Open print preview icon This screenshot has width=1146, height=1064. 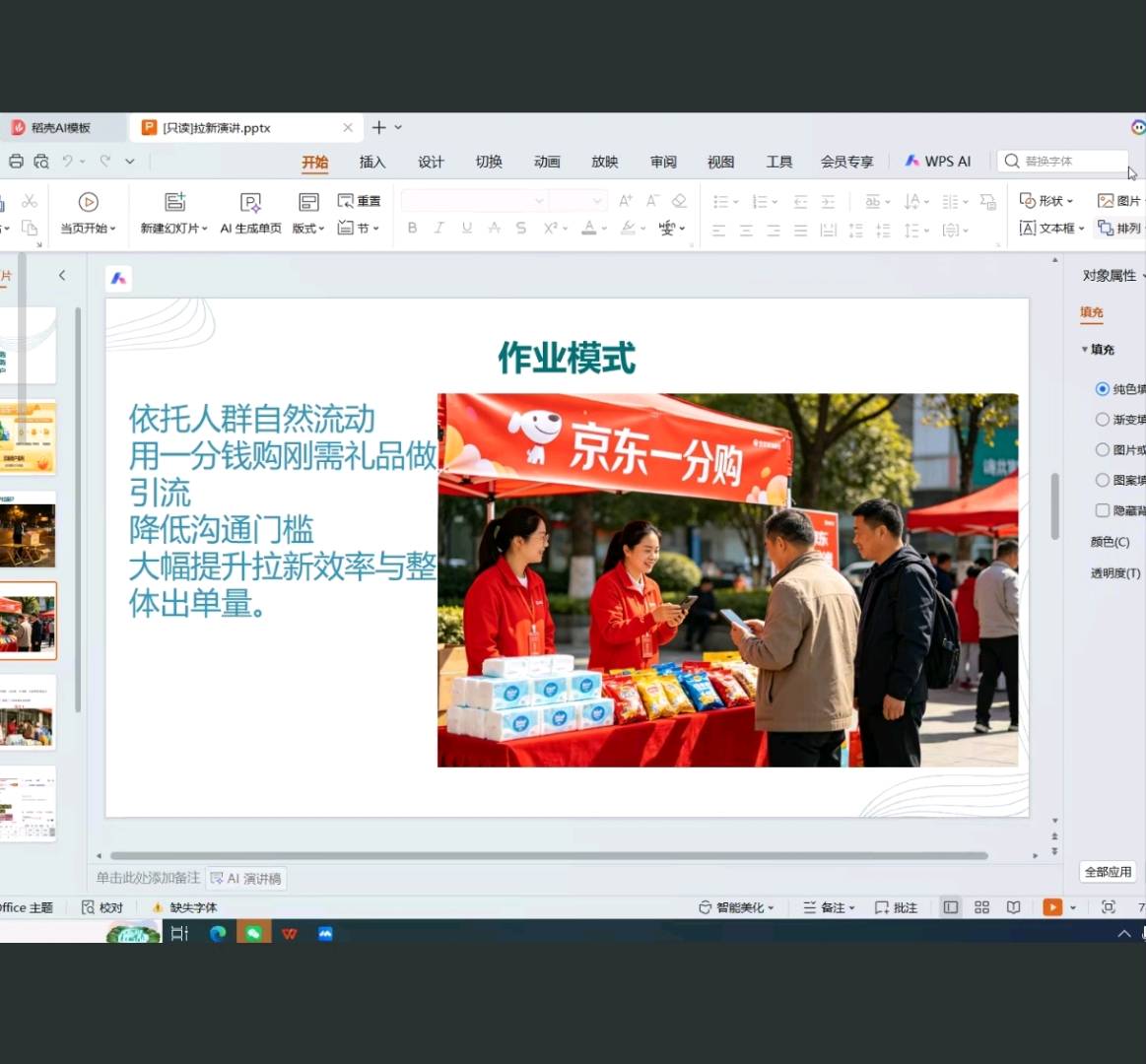[x=41, y=162]
